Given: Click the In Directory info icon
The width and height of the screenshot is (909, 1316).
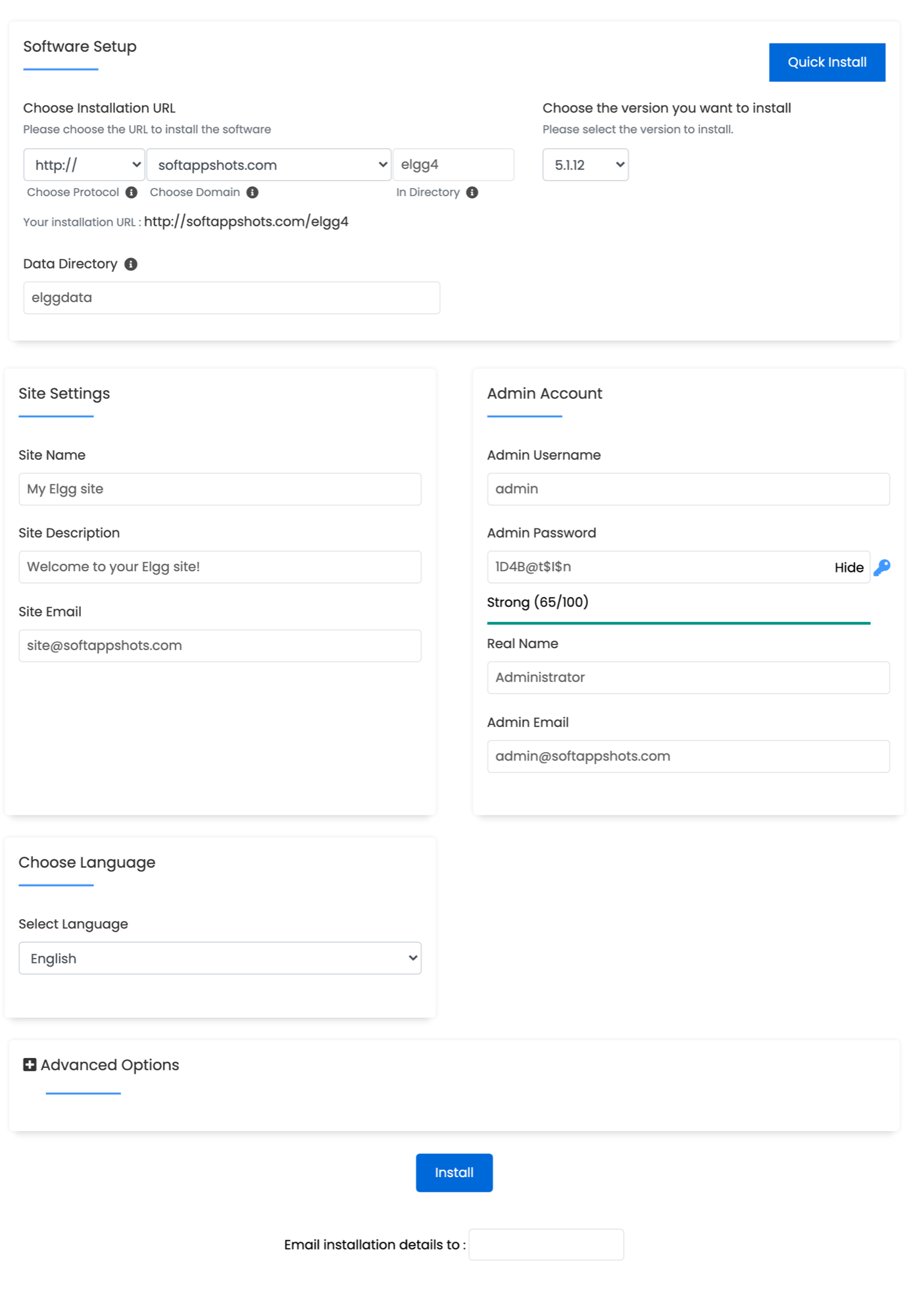Looking at the screenshot, I should (x=472, y=192).
